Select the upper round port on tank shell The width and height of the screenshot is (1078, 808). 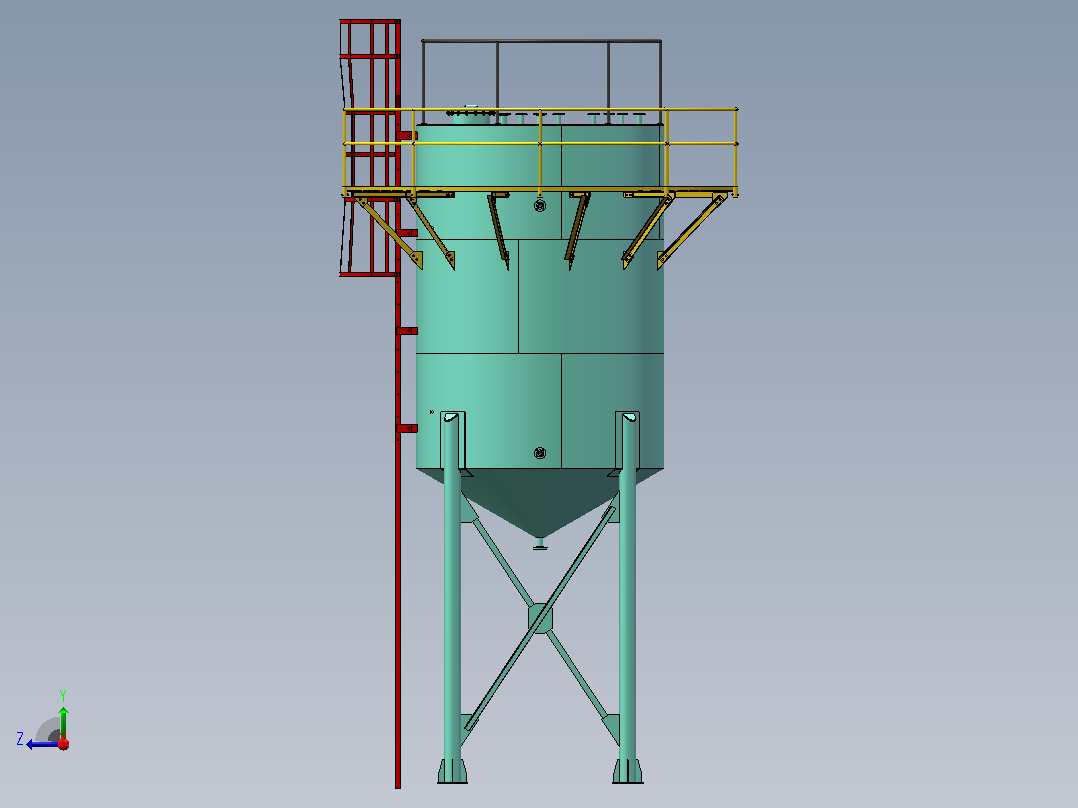[x=540, y=206]
